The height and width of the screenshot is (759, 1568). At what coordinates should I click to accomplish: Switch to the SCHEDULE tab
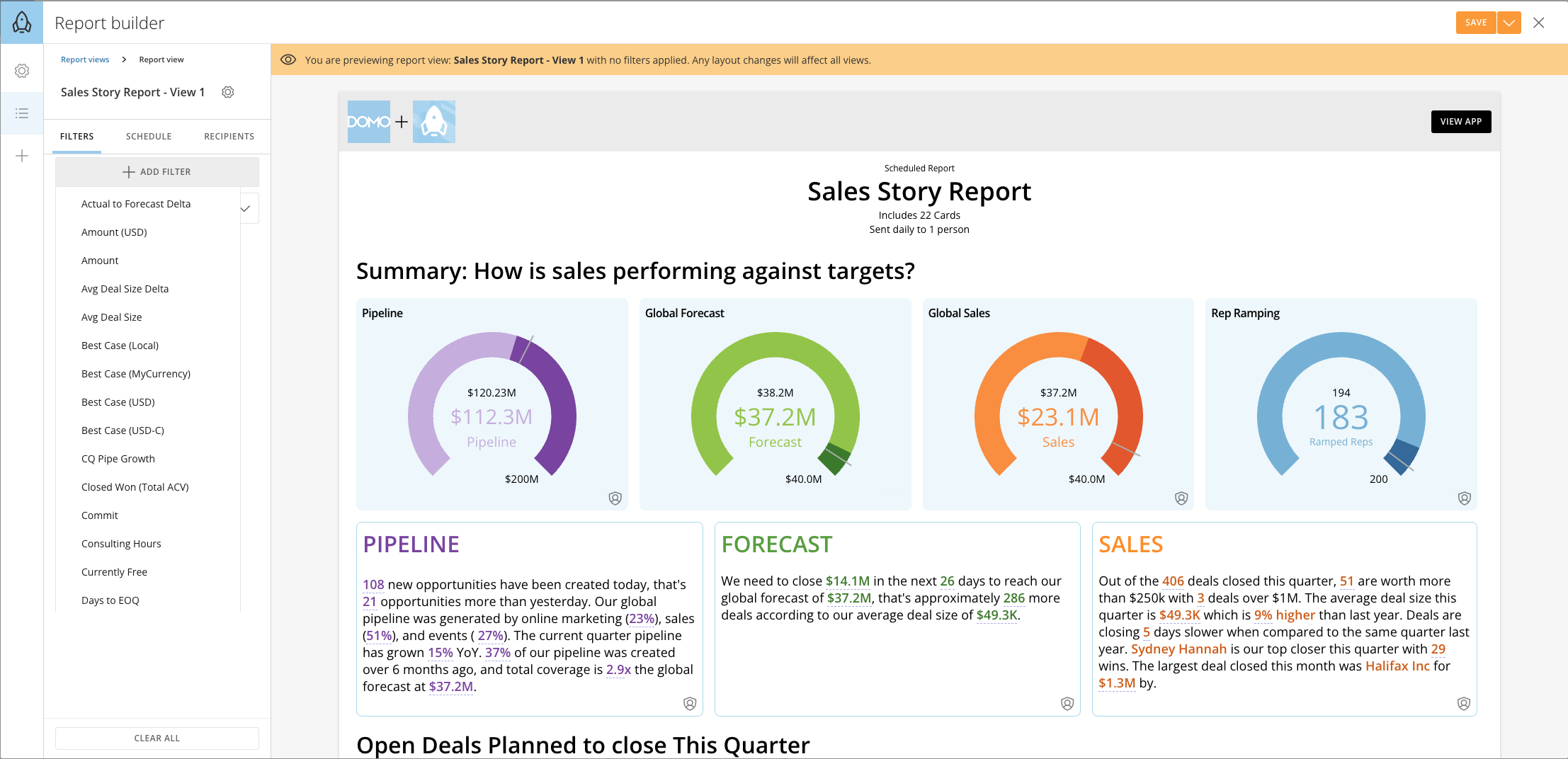click(x=149, y=136)
